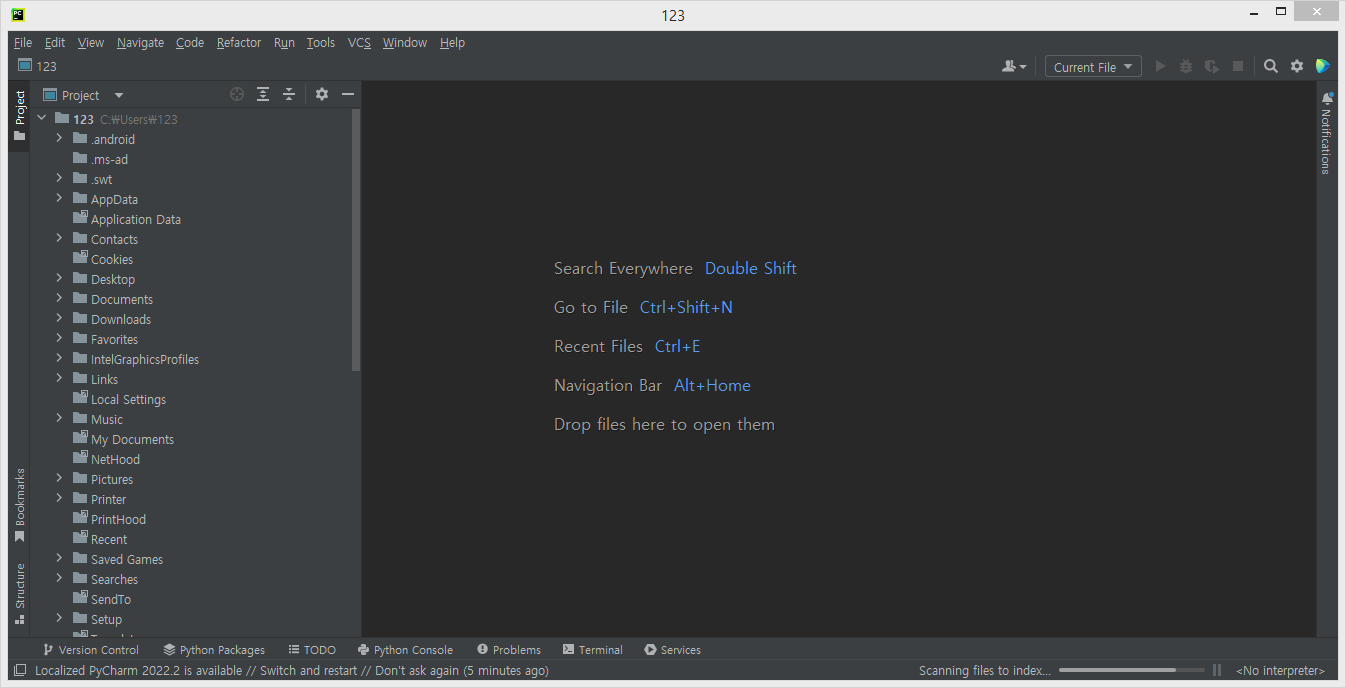Image resolution: width=1346 pixels, height=688 pixels.
Task: Open the Project view selector dropdown
Action: point(83,95)
